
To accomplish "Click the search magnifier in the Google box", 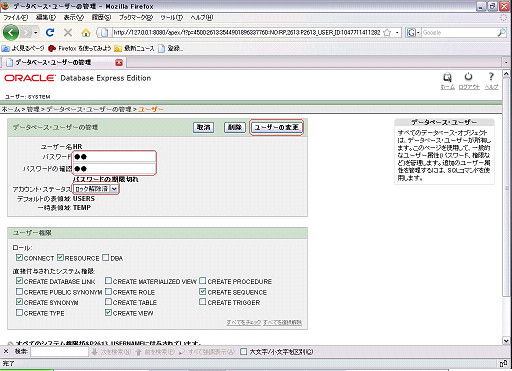I will pyautogui.click(x=501, y=33).
